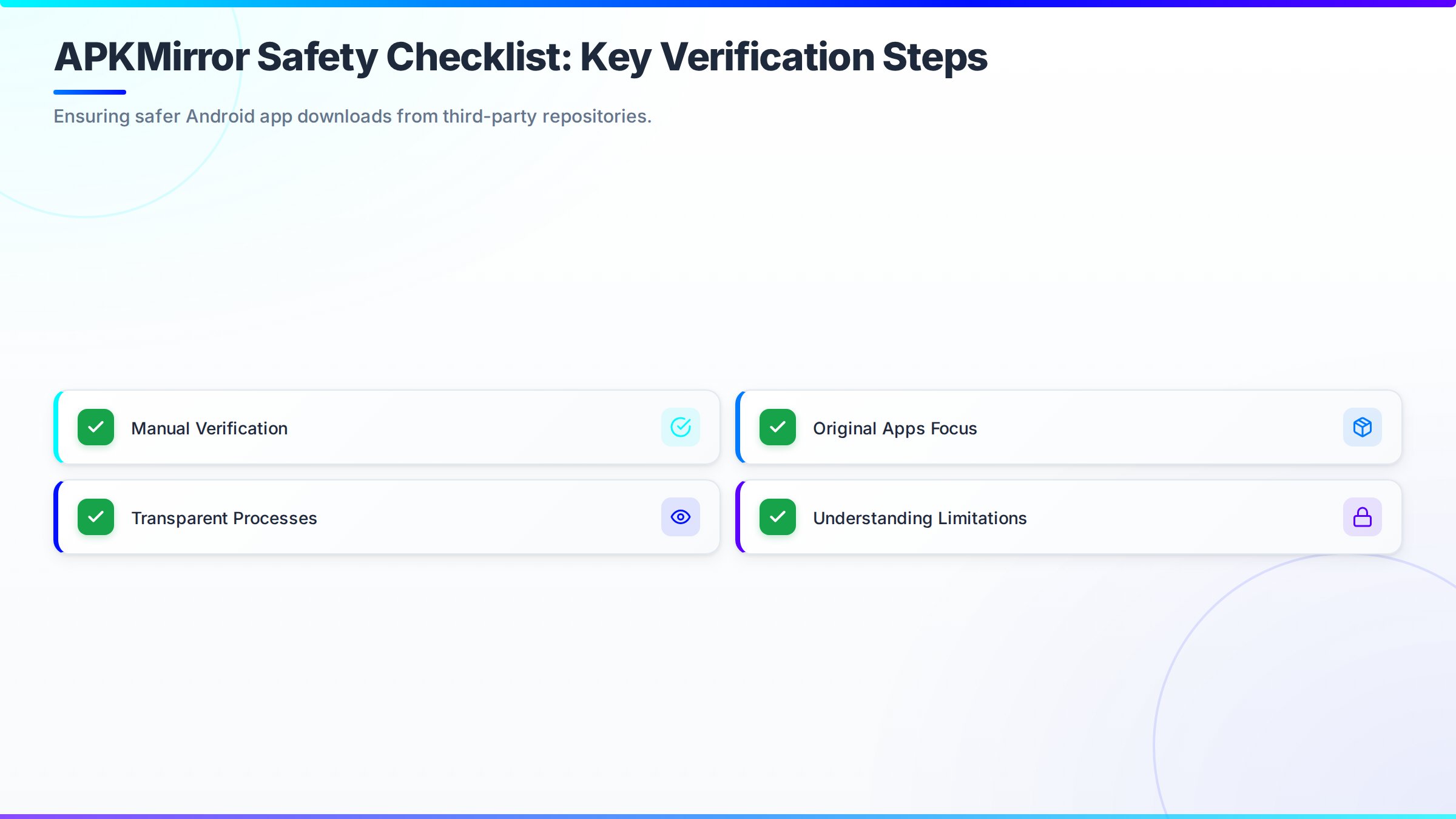Click the gradient bar along the bottom edge
The width and height of the screenshot is (1456, 819).
click(x=728, y=816)
